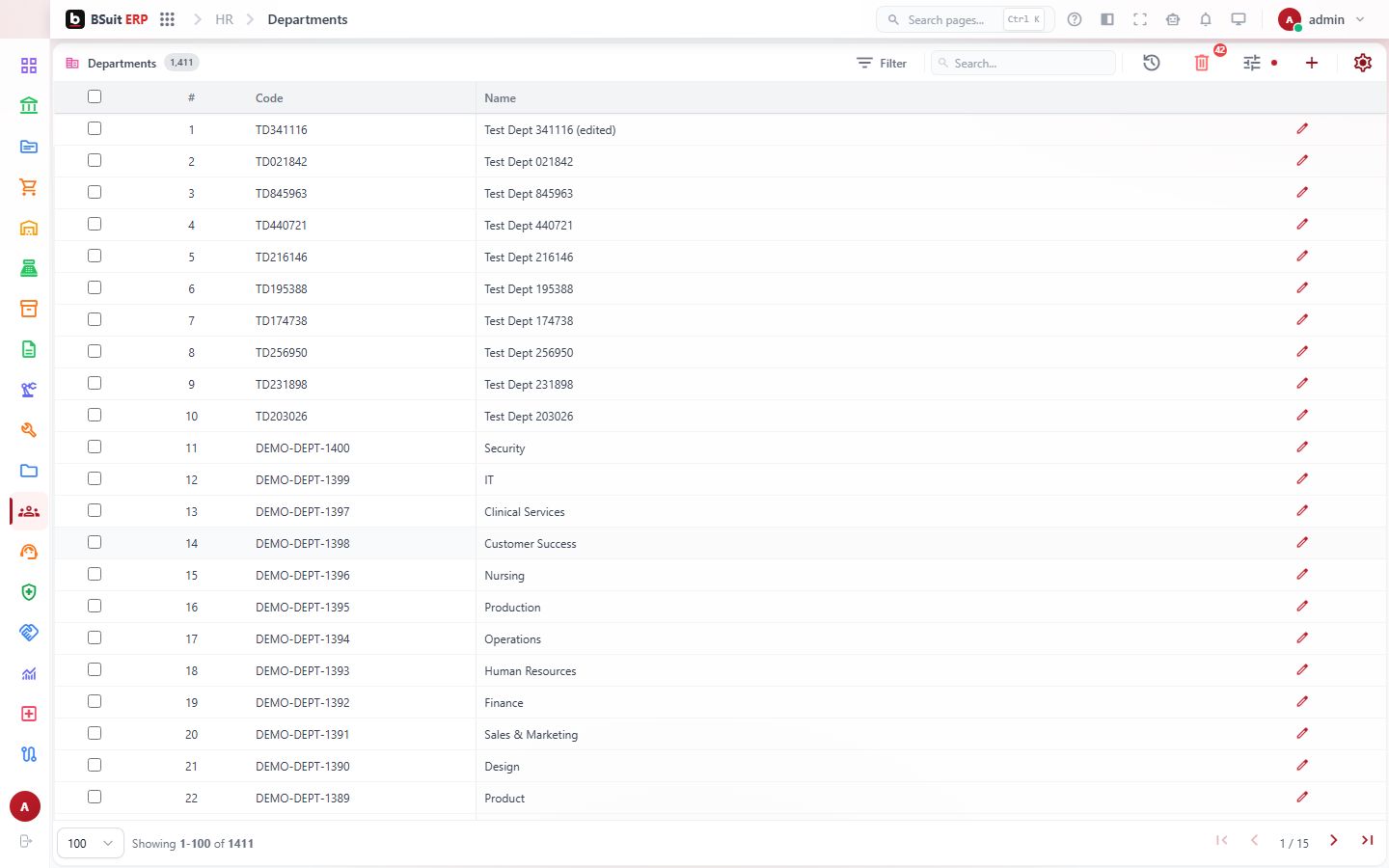
Task: Toggle the sidebar panel layout icon
Action: 1107,19
